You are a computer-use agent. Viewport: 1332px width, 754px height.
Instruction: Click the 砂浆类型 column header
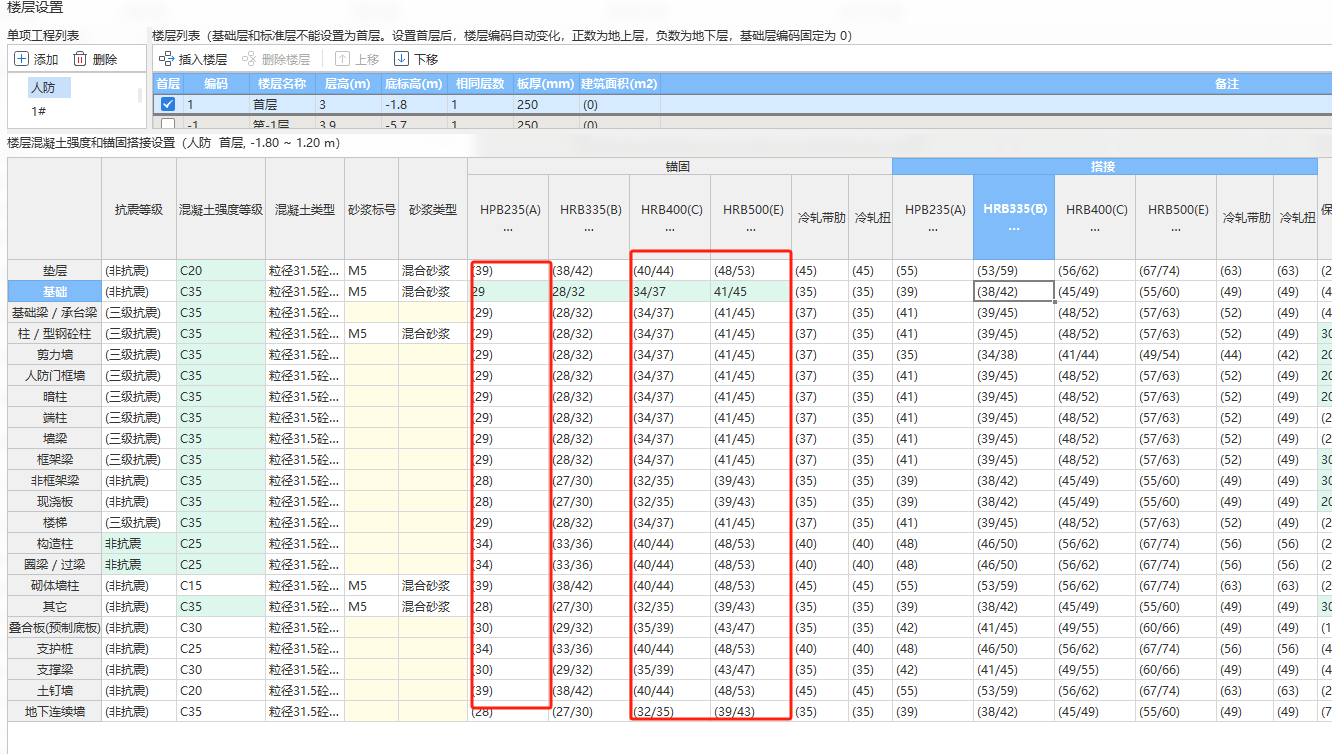(x=433, y=209)
